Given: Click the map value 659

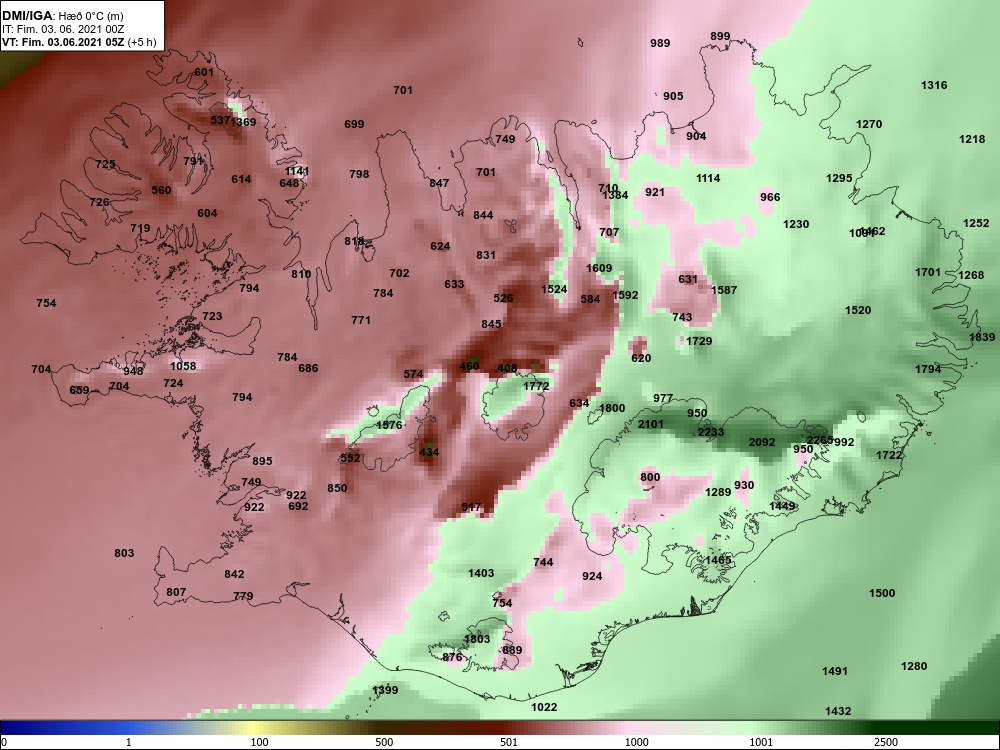Looking at the screenshot, I should click(79, 391).
